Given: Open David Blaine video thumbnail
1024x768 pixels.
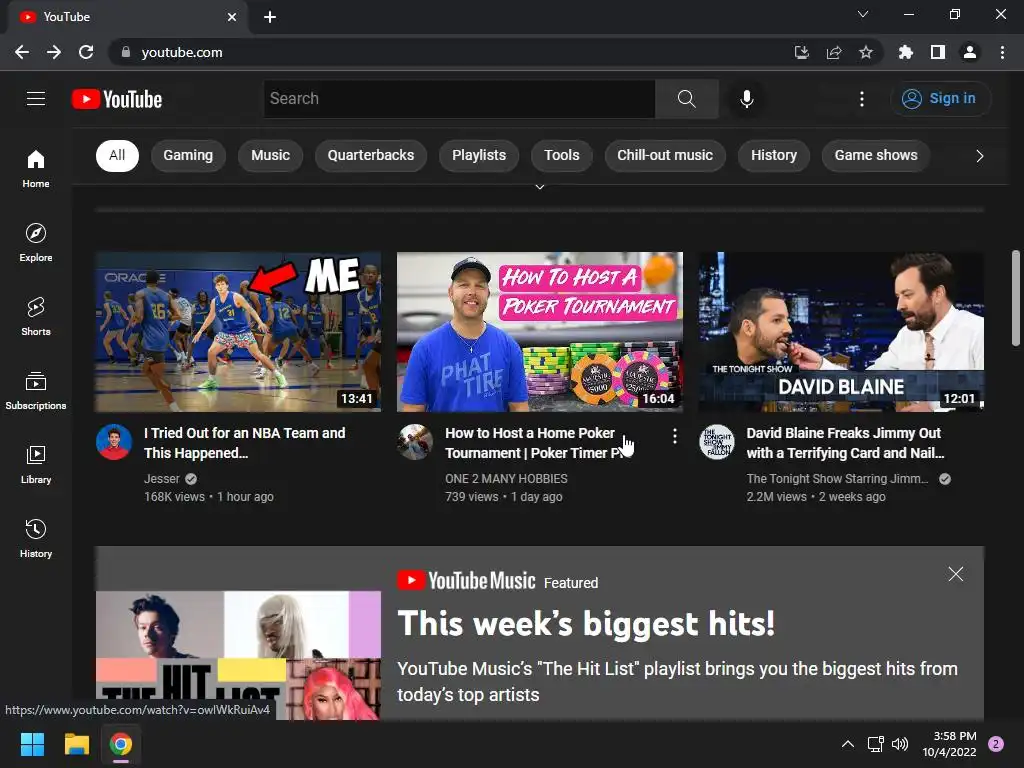Looking at the screenshot, I should click(841, 332).
